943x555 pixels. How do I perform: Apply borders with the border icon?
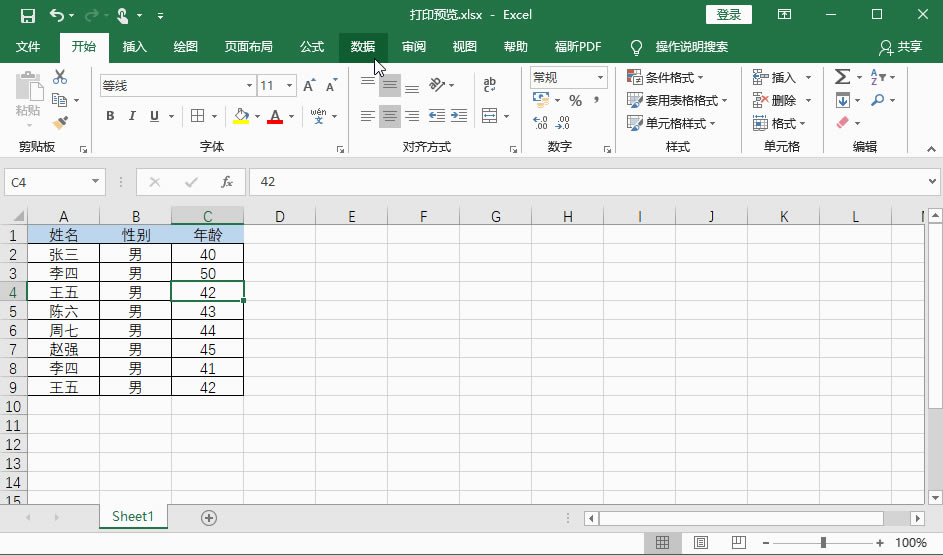point(197,115)
